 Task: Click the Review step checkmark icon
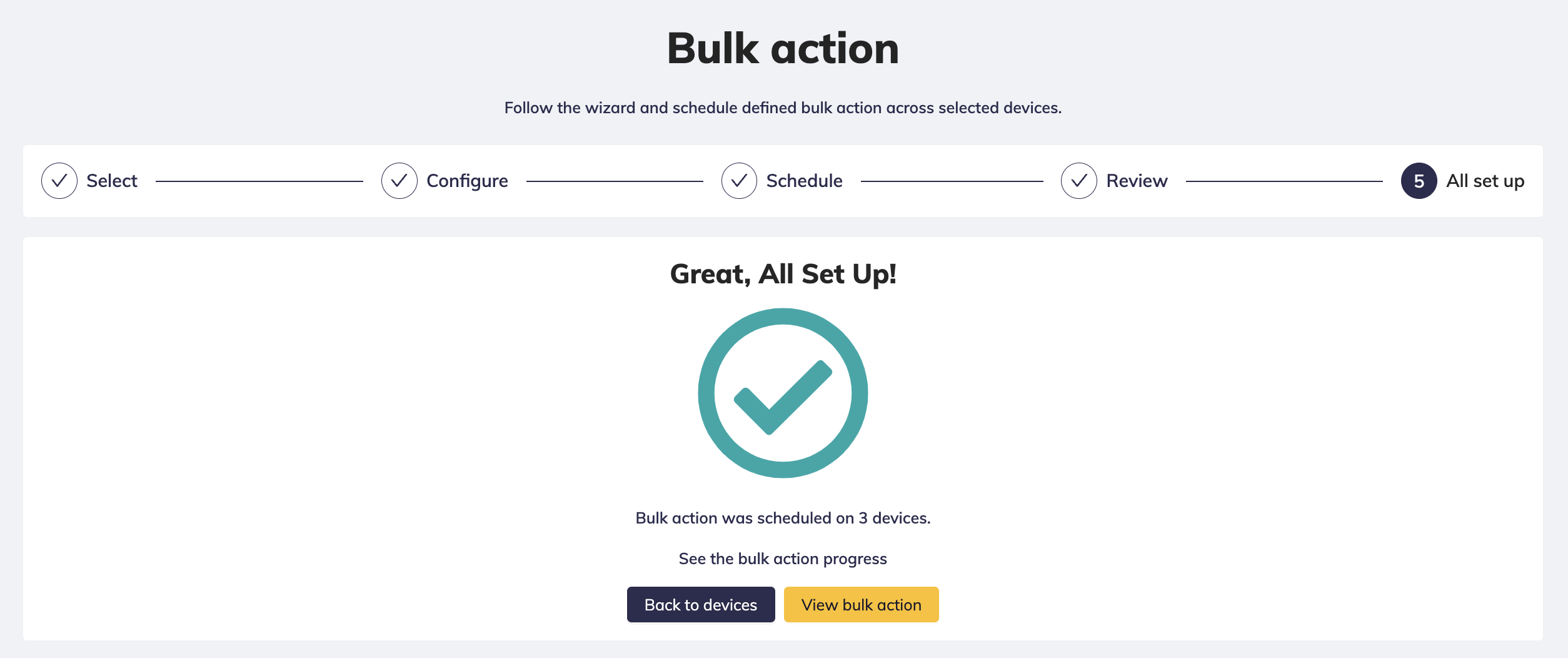coord(1079,181)
